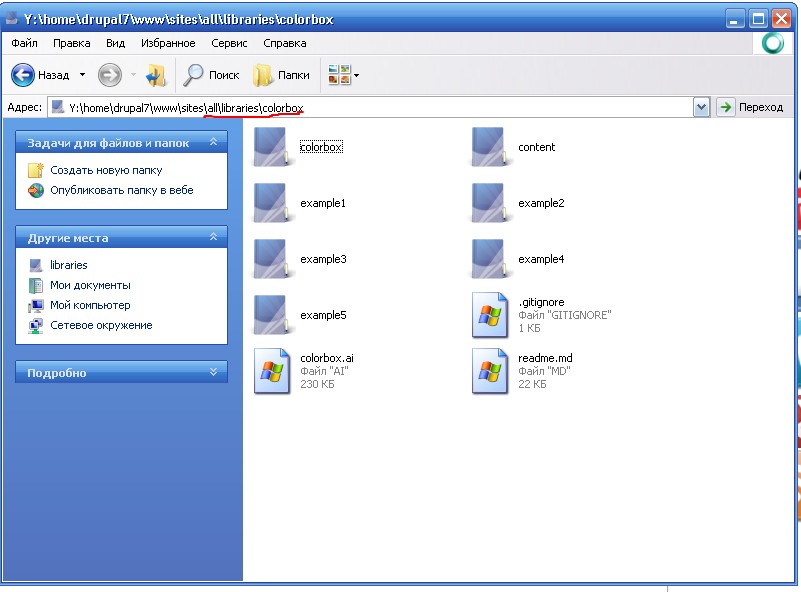
Task: Select the example2 folder icon
Action: [x=488, y=203]
